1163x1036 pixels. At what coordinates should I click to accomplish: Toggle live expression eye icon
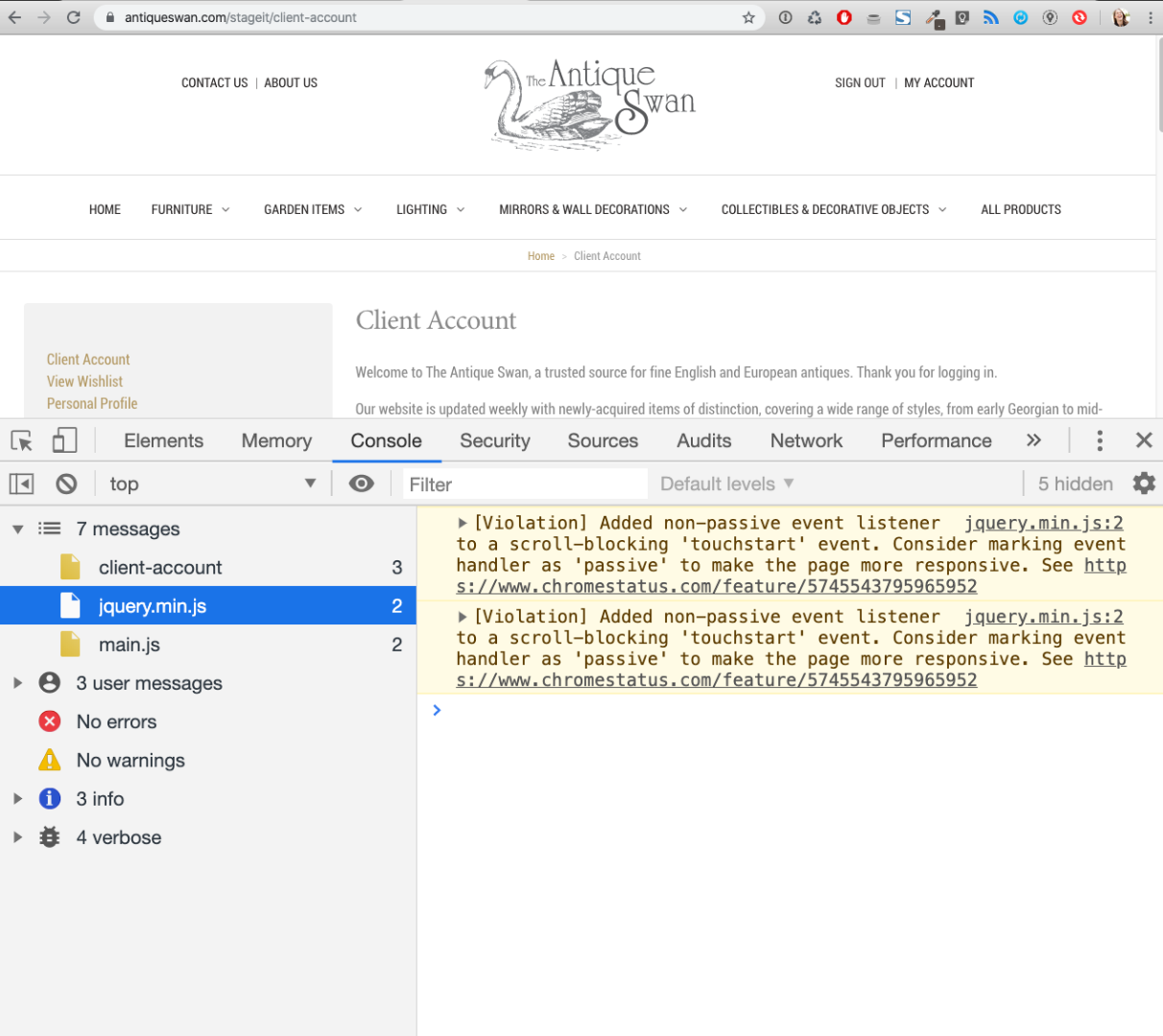362,483
